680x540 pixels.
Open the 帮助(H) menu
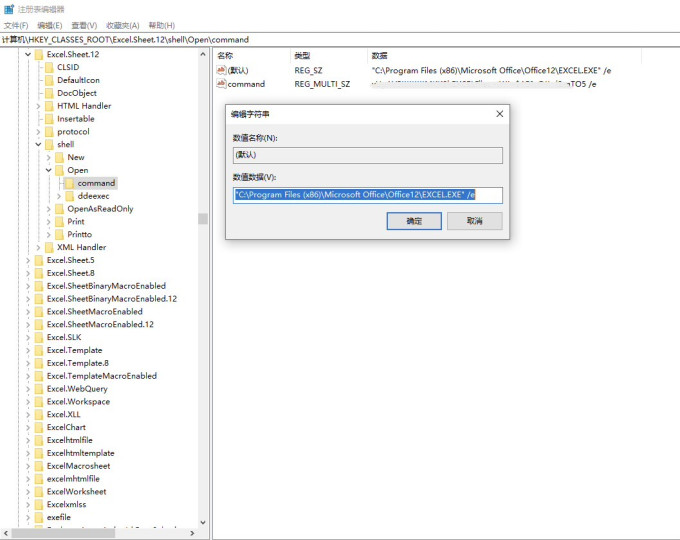click(x=161, y=26)
